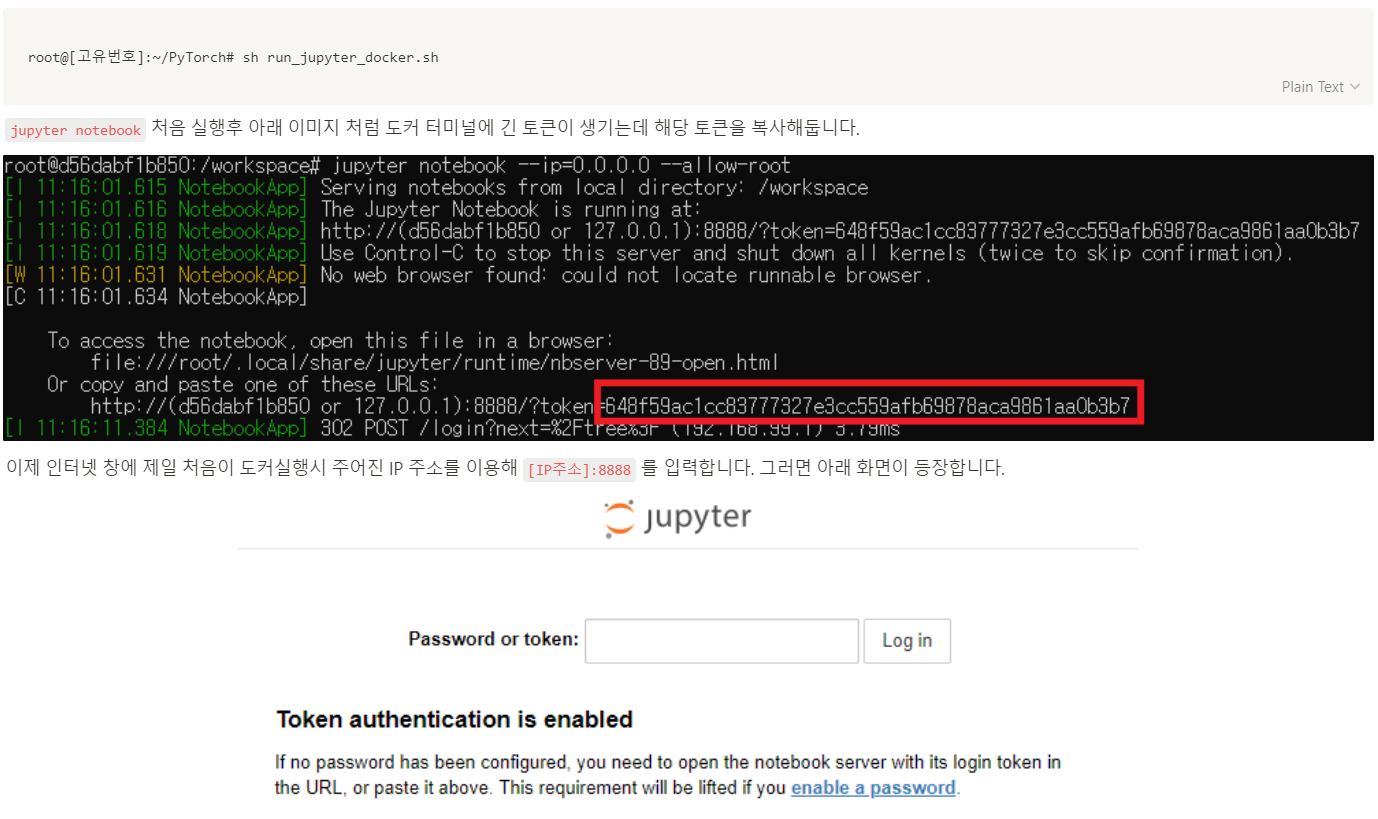Open the Plain Text language dropdown
The width and height of the screenshot is (1378, 819).
click(x=1320, y=87)
